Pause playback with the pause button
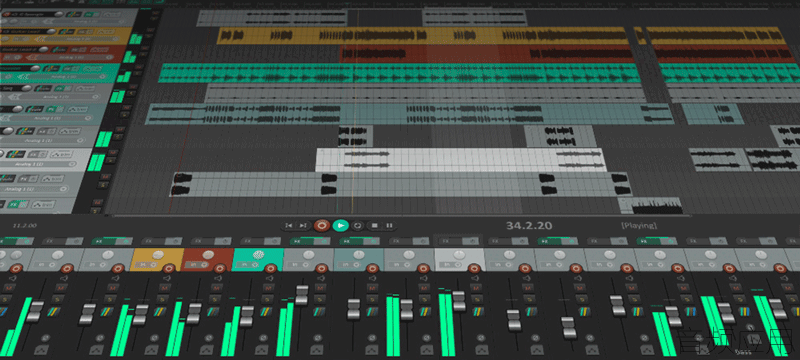Image resolution: width=800 pixels, height=360 pixels. [389, 225]
